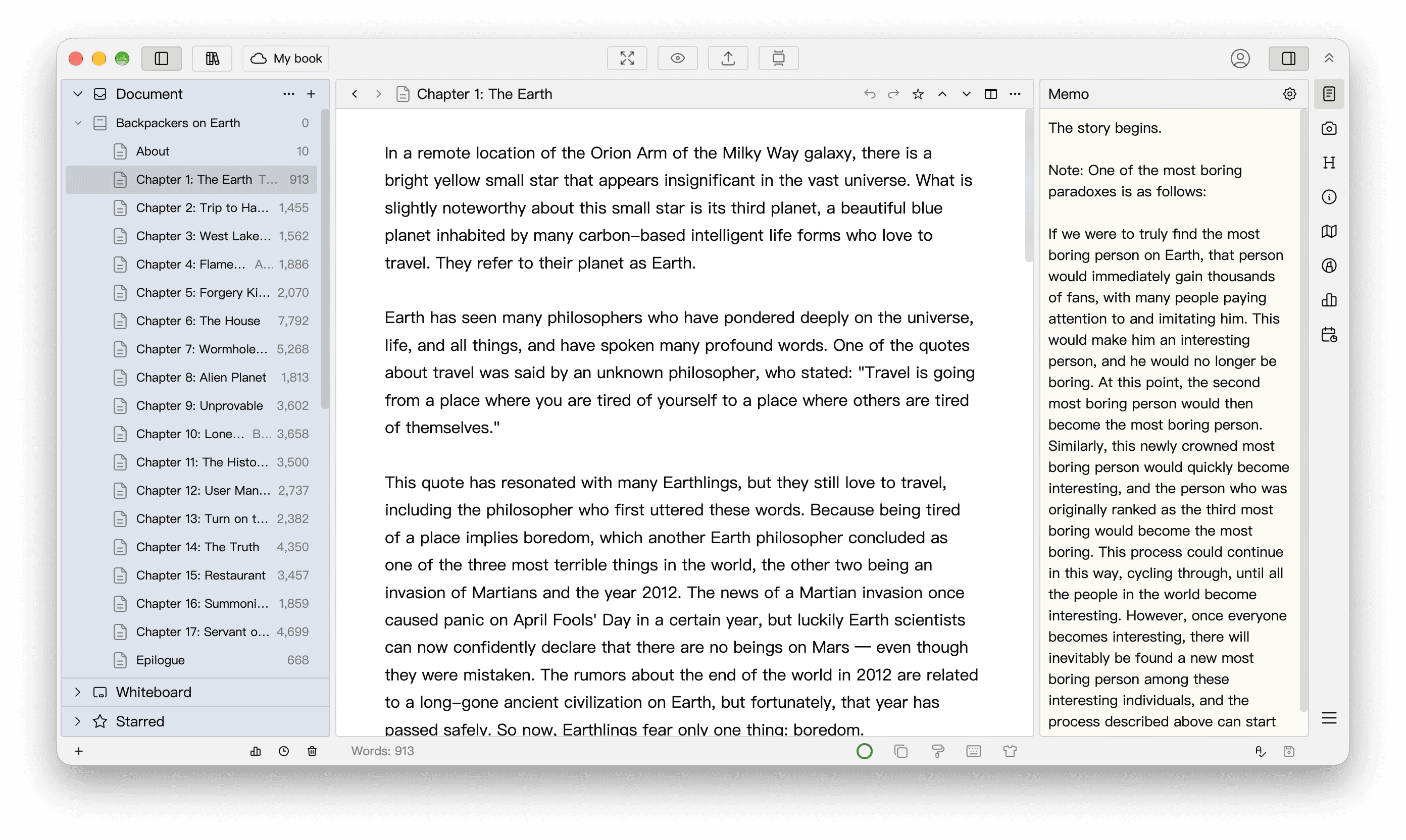Click the green status circle indicator
Viewport: 1406px width, 840px height.
864,751
